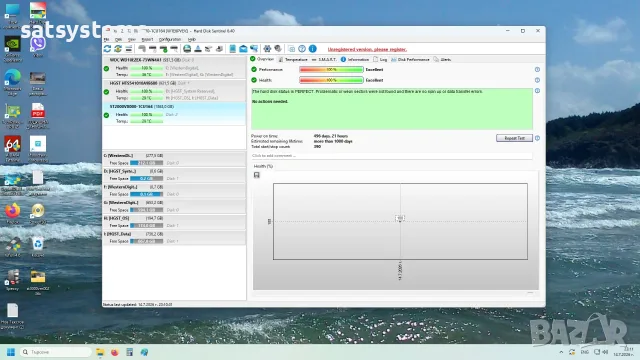Viewport: 640px width, 360px height.
Task: Click the Health percentage bar
Action: coord(331,80)
